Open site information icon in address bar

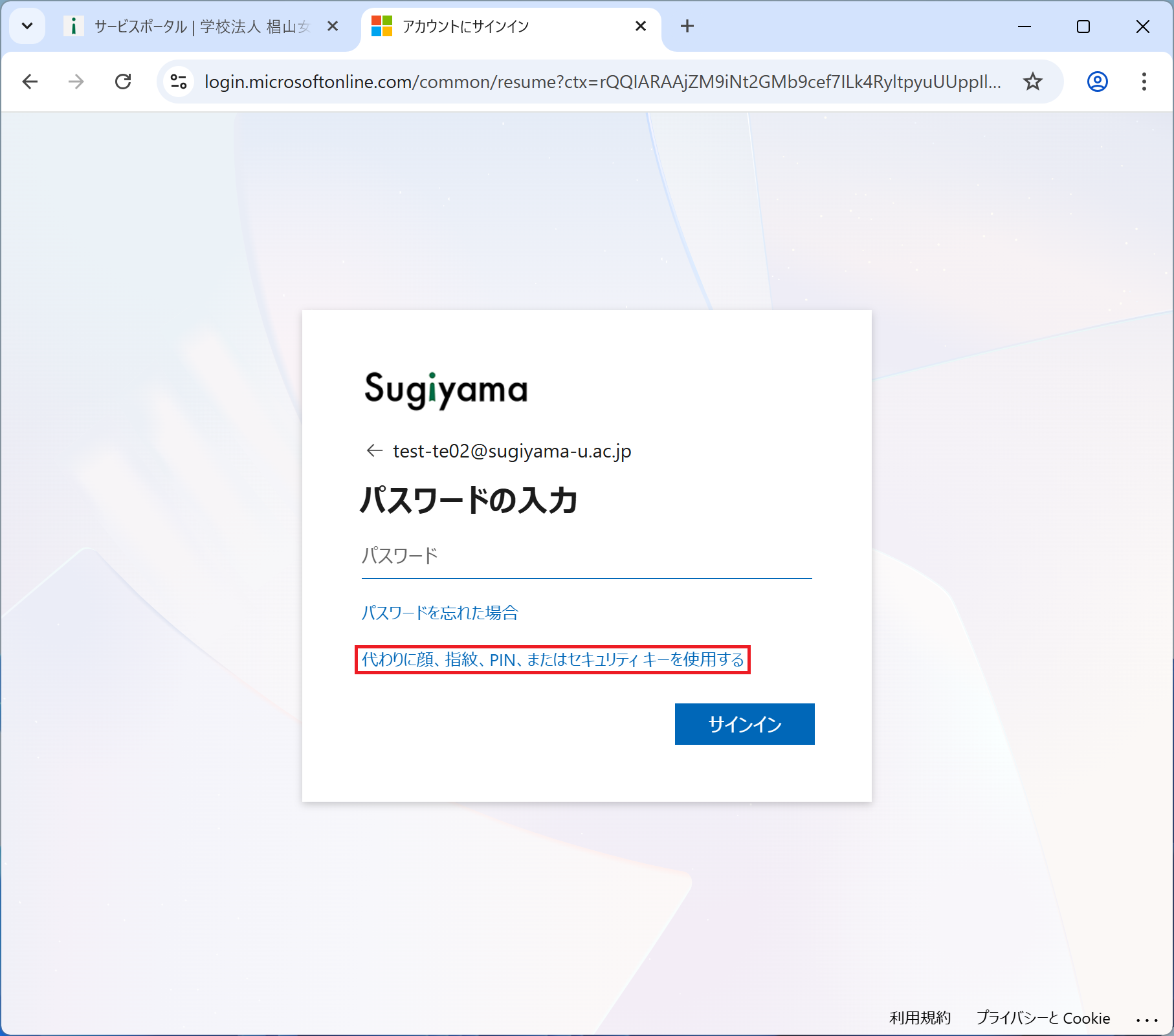179,82
